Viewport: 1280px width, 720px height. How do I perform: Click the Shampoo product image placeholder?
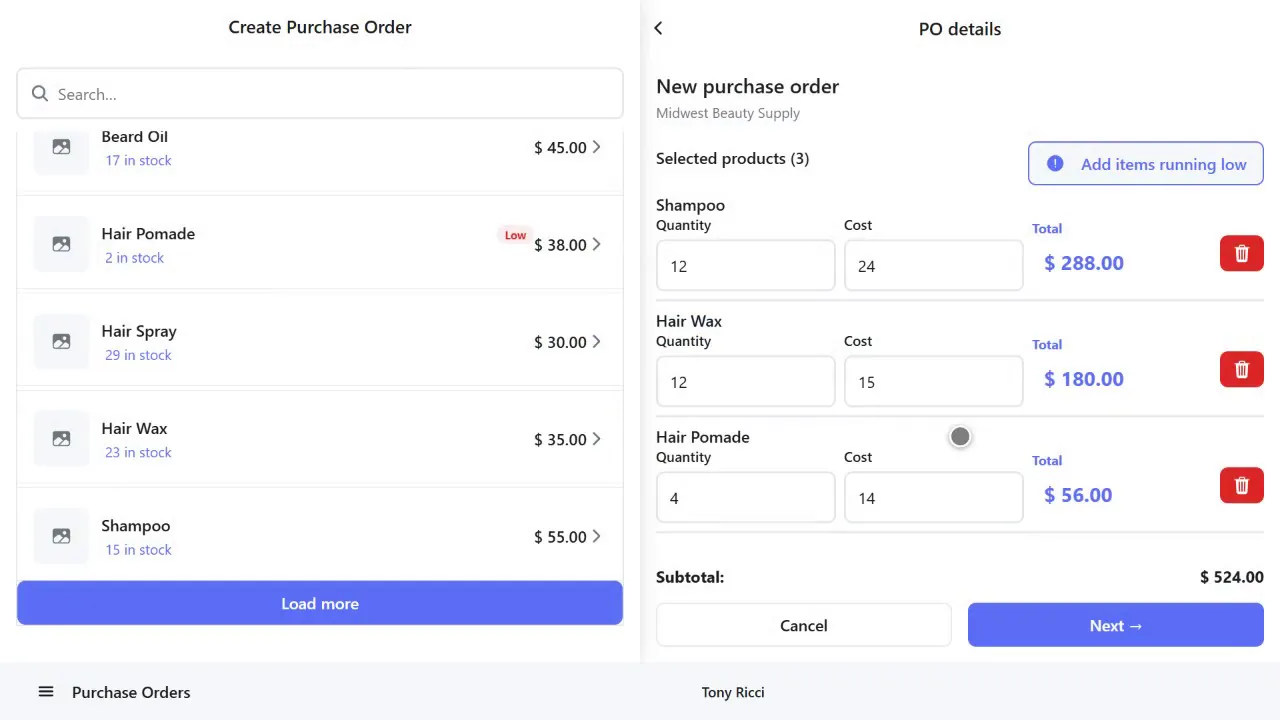pyautogui.click(x=62, y=536)
